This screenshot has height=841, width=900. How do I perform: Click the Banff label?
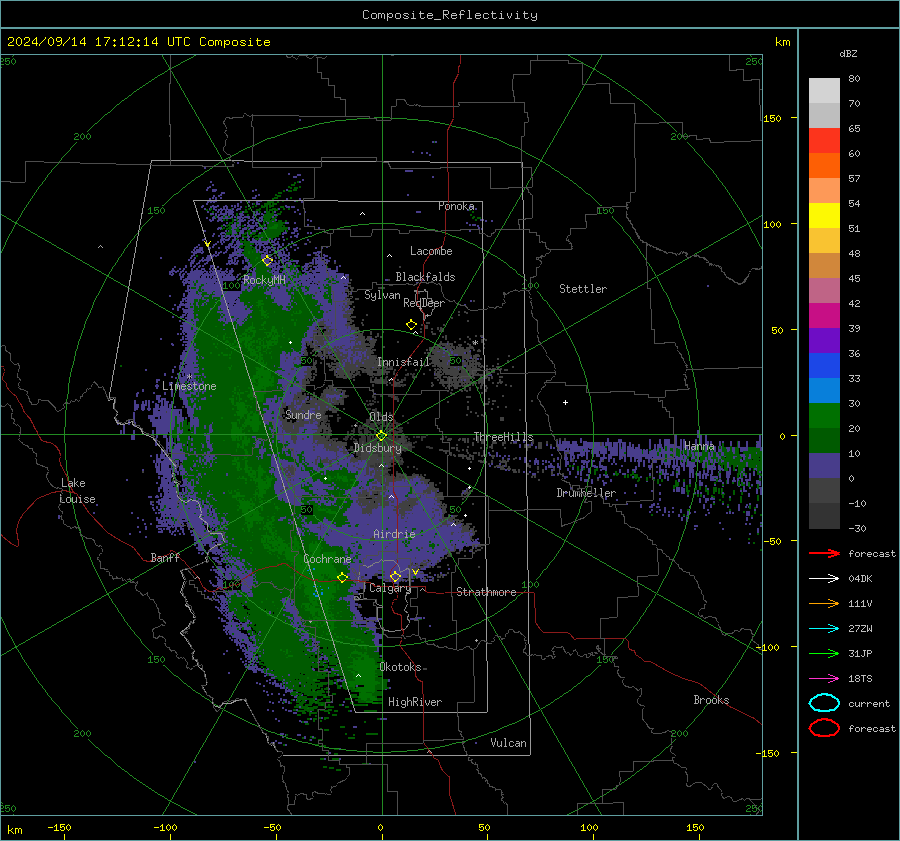165,557
